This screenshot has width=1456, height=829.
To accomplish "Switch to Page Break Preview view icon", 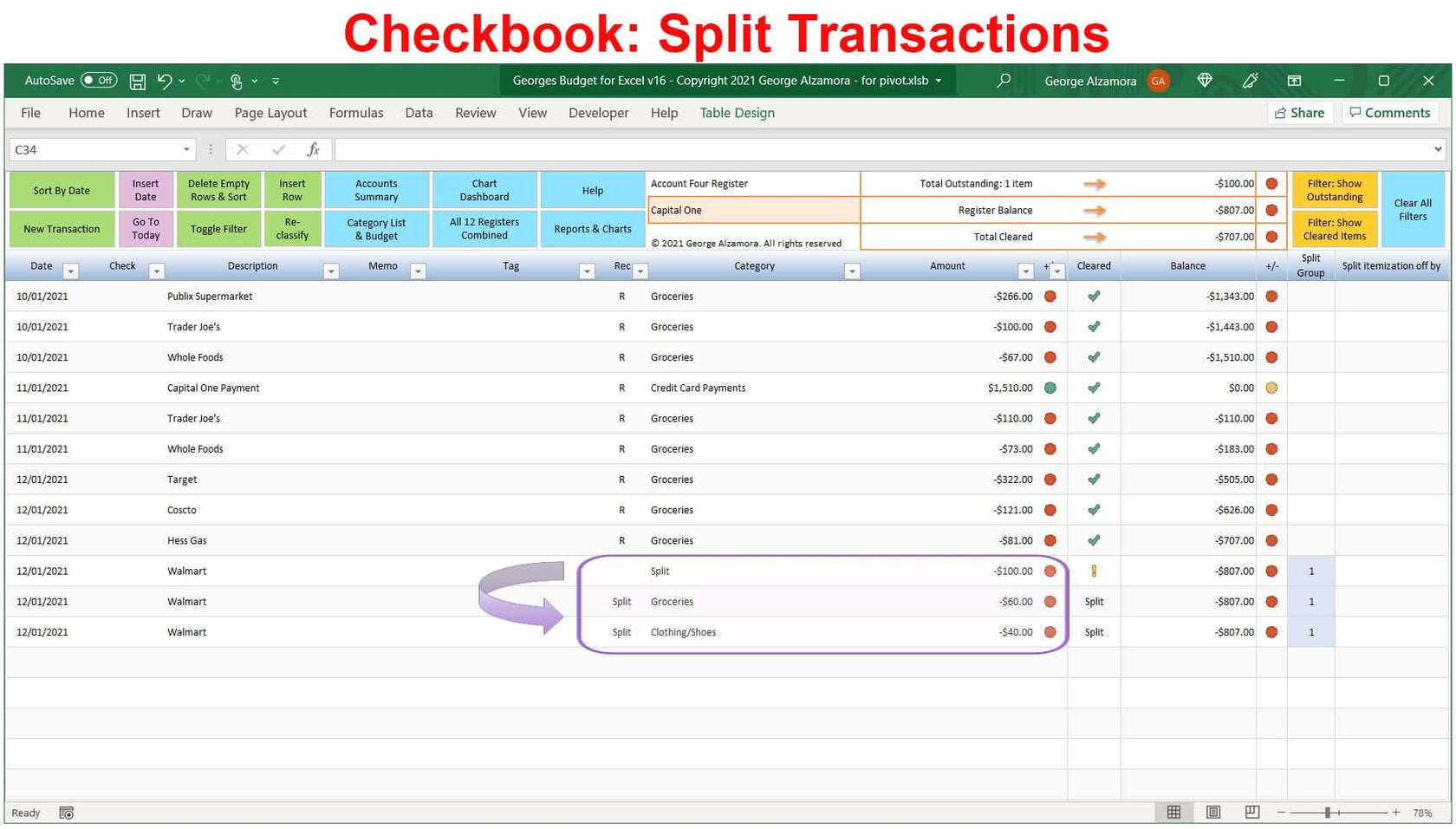I will click(1251, 813).
